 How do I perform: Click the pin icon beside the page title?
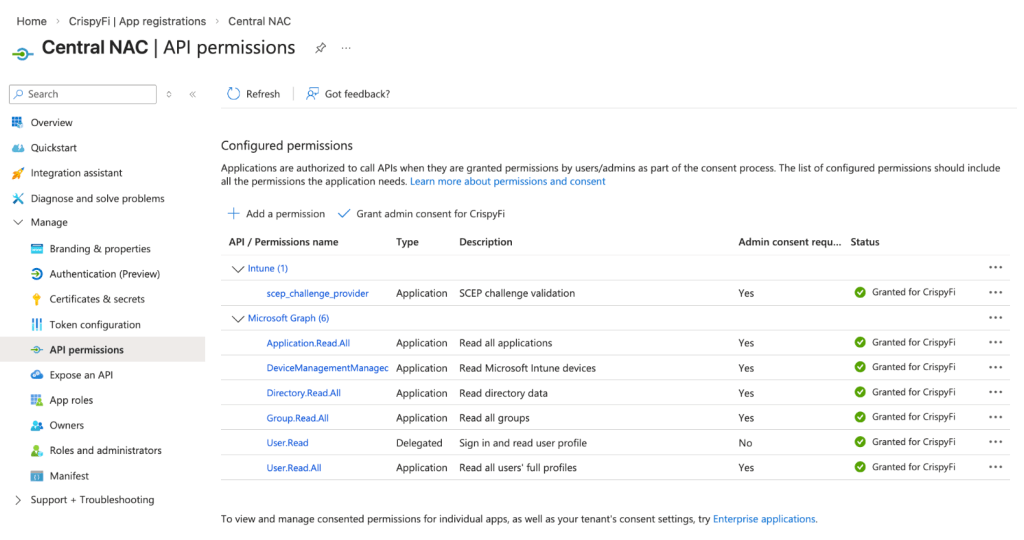point(321,48)
